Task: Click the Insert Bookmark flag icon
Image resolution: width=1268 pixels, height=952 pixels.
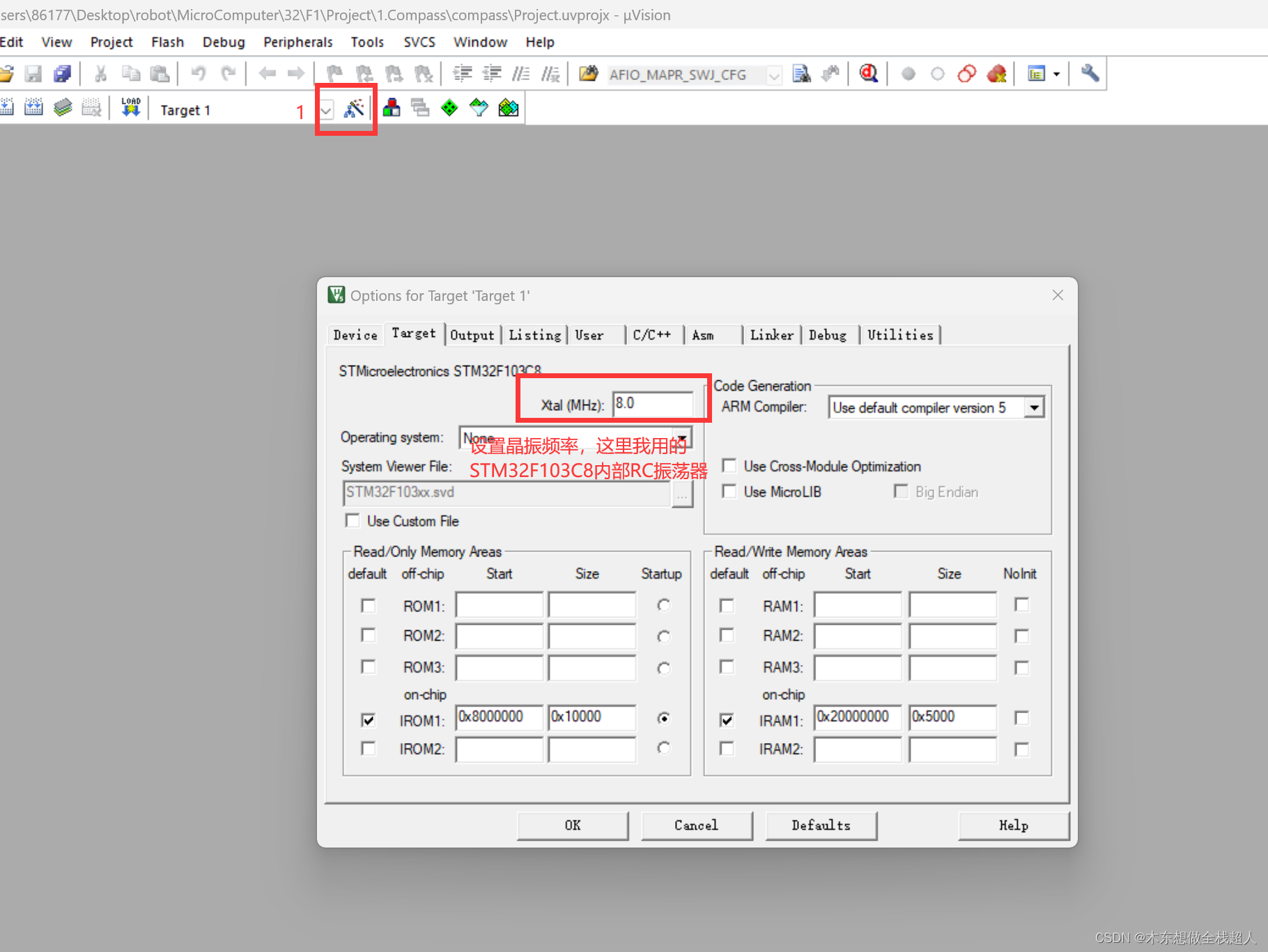Action: (x=334, y=74)
